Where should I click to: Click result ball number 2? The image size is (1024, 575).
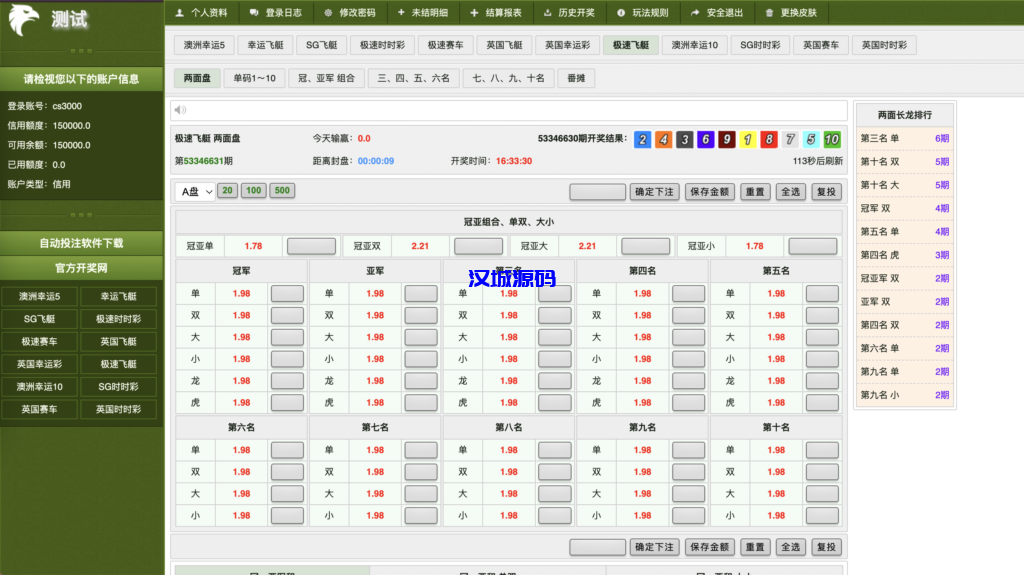pyautogui.click(x=643, y=139)
